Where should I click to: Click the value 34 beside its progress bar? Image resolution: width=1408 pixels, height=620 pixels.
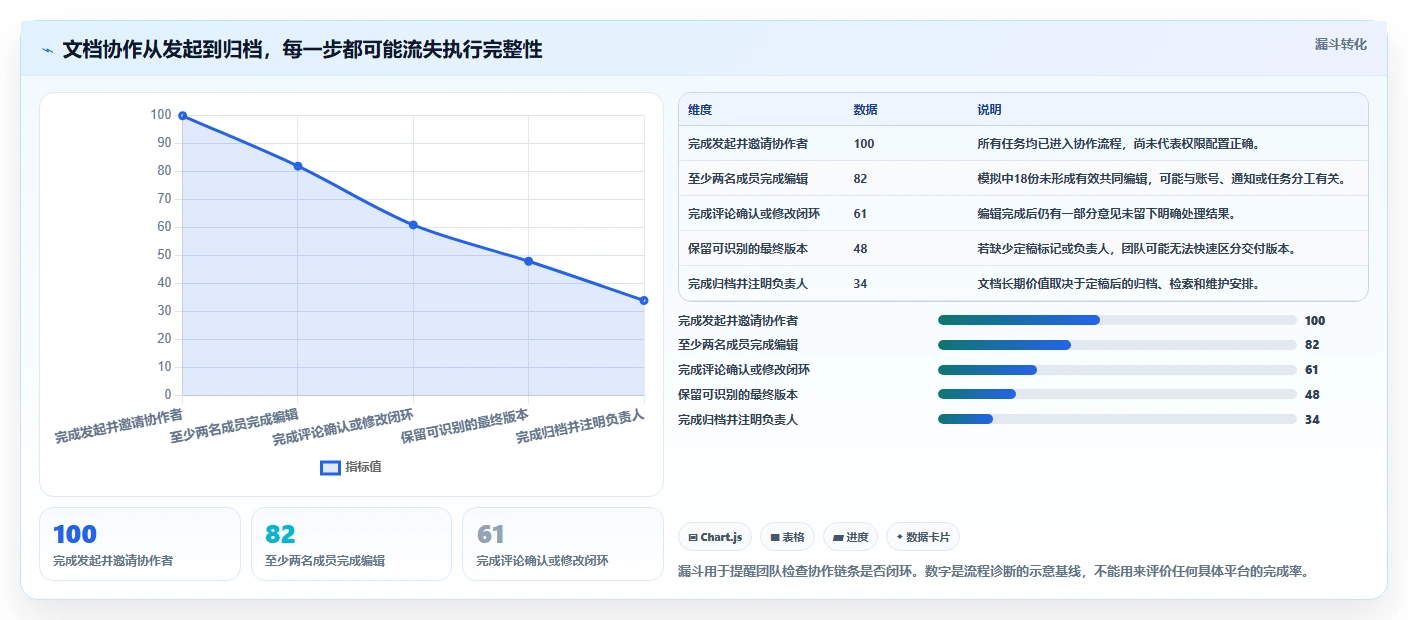pos(1312,420)
